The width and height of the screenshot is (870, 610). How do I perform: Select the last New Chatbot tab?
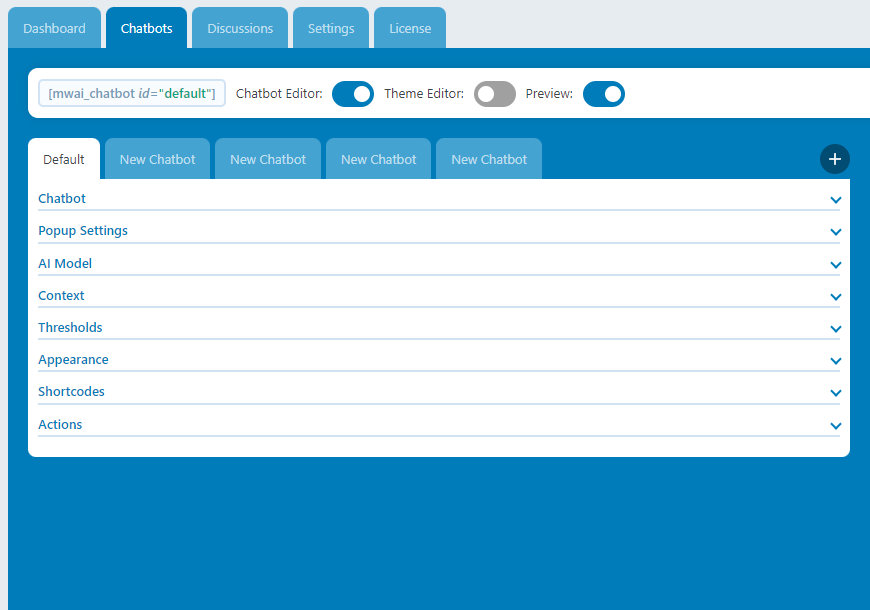[x=489, y=160]
